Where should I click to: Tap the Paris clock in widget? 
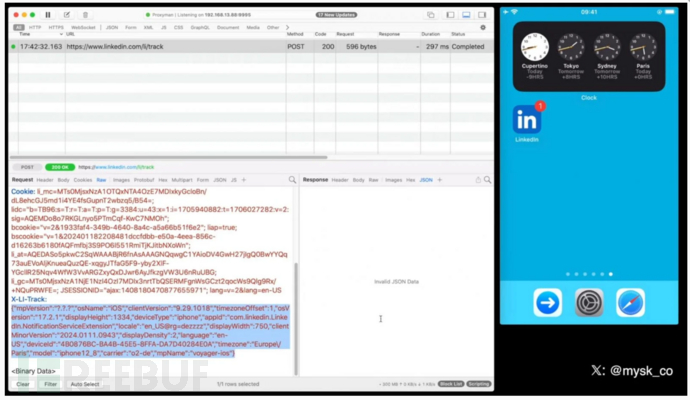(x=643, y=47)
